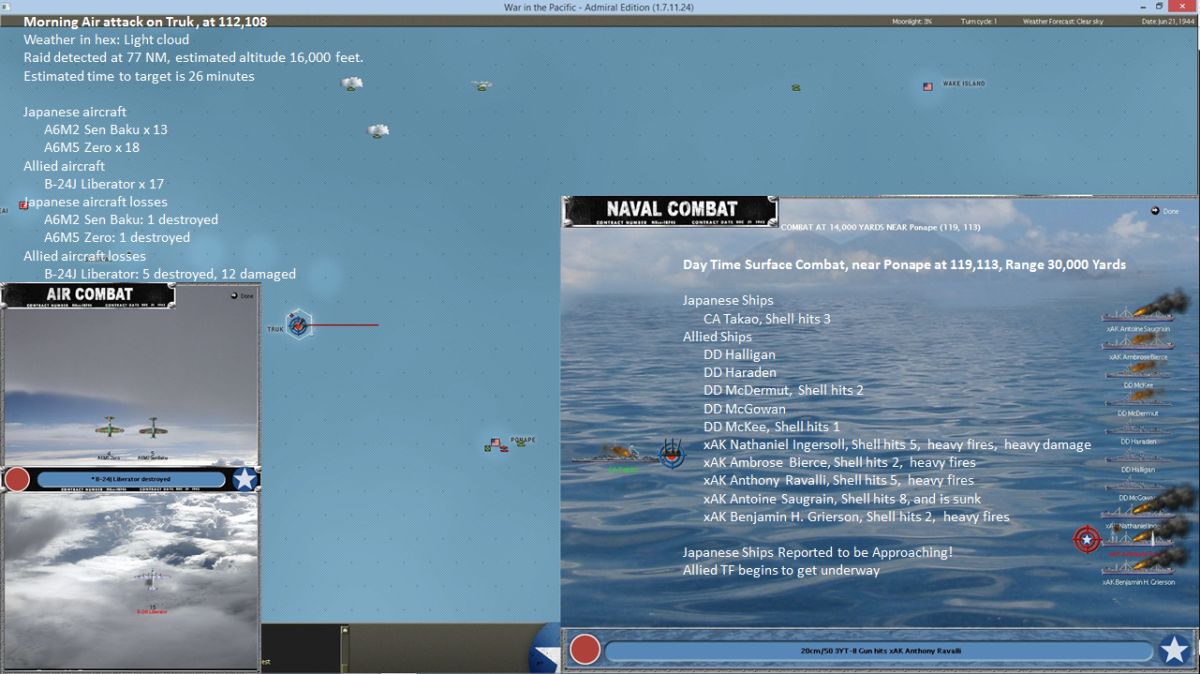Viewport: 1200px width, 674px height.
Task: Click the 'Day Time Surface Combat' header line
Action: pos(904,265)
